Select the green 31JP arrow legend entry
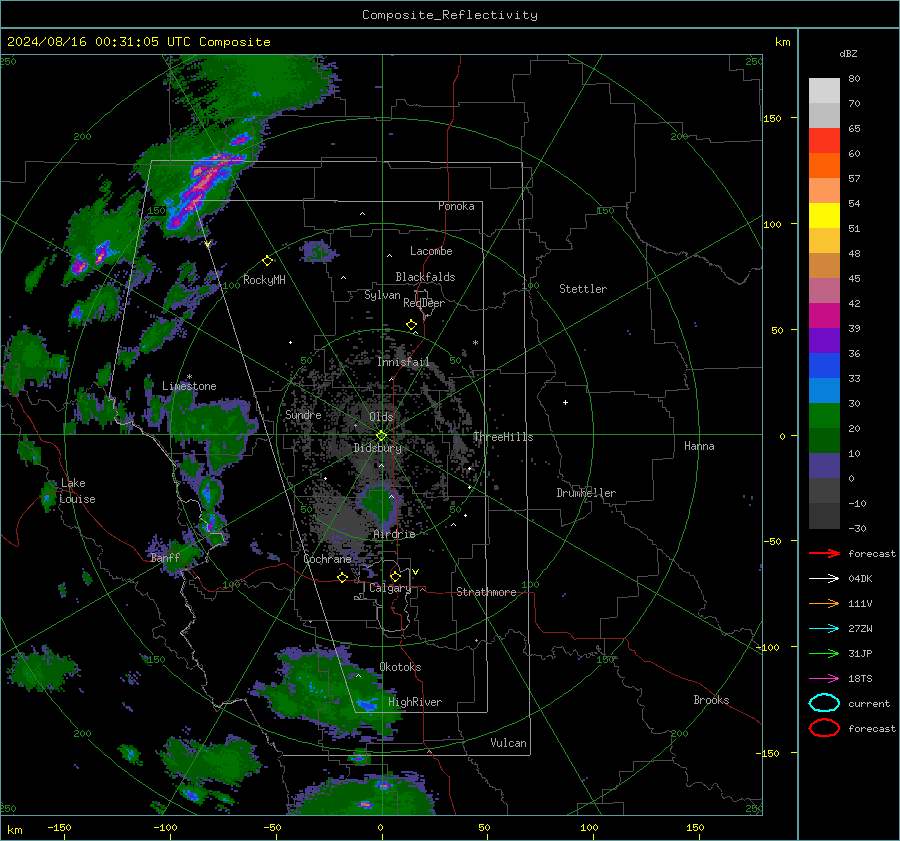Image resolution: width=900 pixels, height=841 pixels. [x=824, y=653]
